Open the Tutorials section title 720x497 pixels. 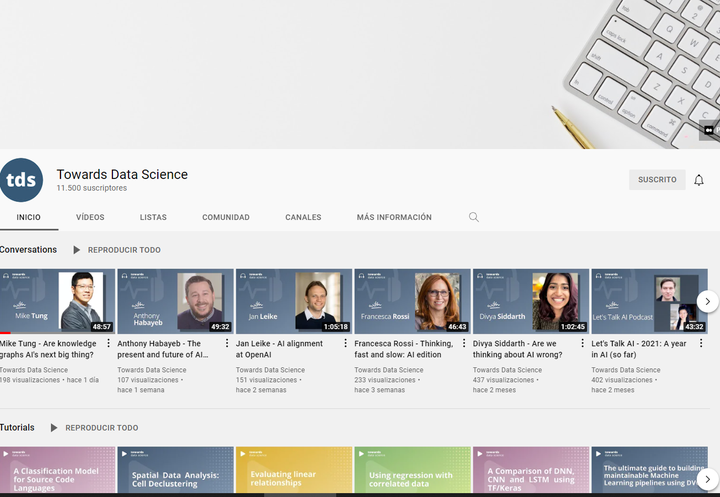(17, 427)
